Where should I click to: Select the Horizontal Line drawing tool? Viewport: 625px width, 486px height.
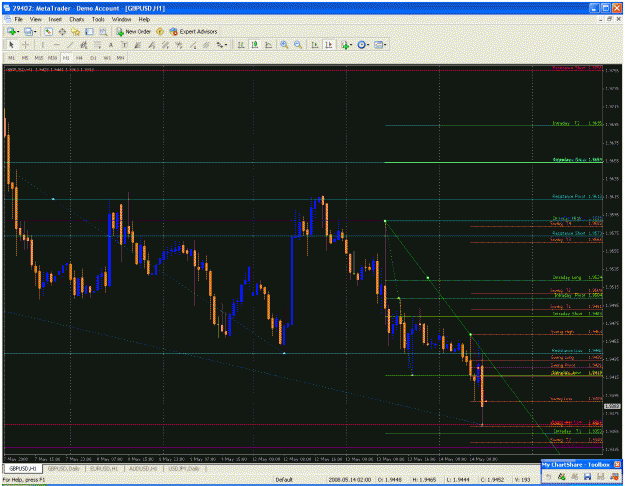click(56, 45)
